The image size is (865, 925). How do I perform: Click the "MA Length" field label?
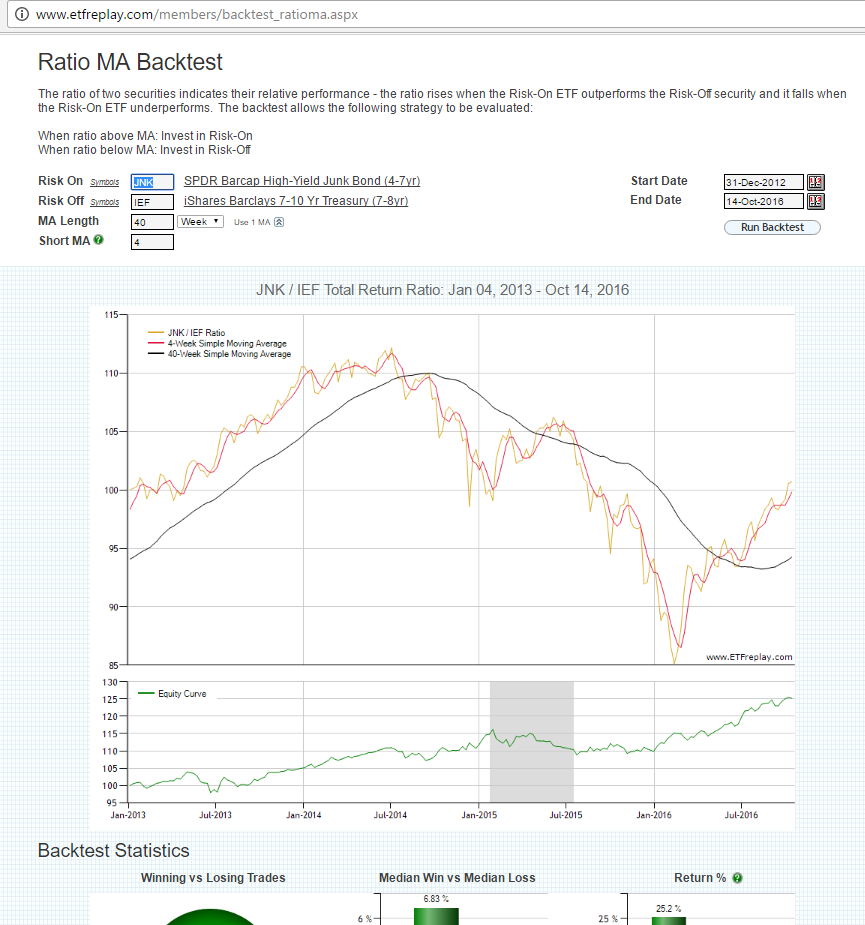[x=68, y=221]
